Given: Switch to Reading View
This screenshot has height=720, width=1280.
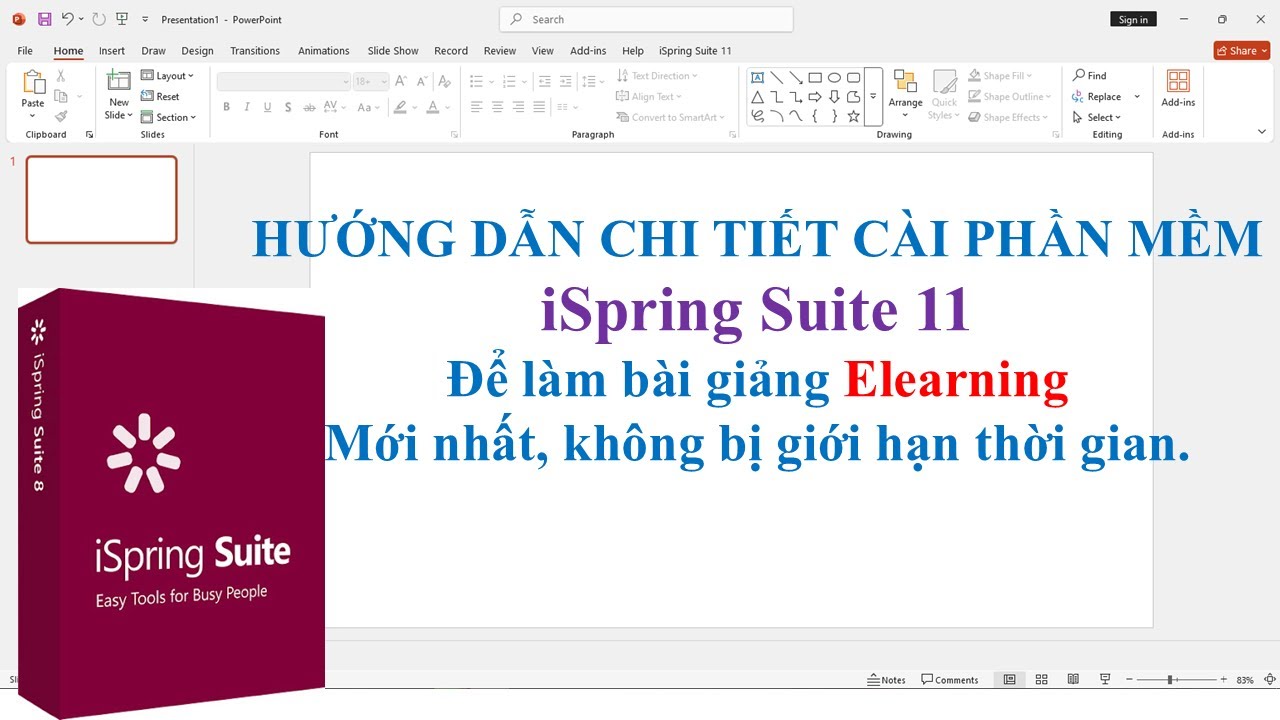Looking at the screenshot, I should point(1073,680).
